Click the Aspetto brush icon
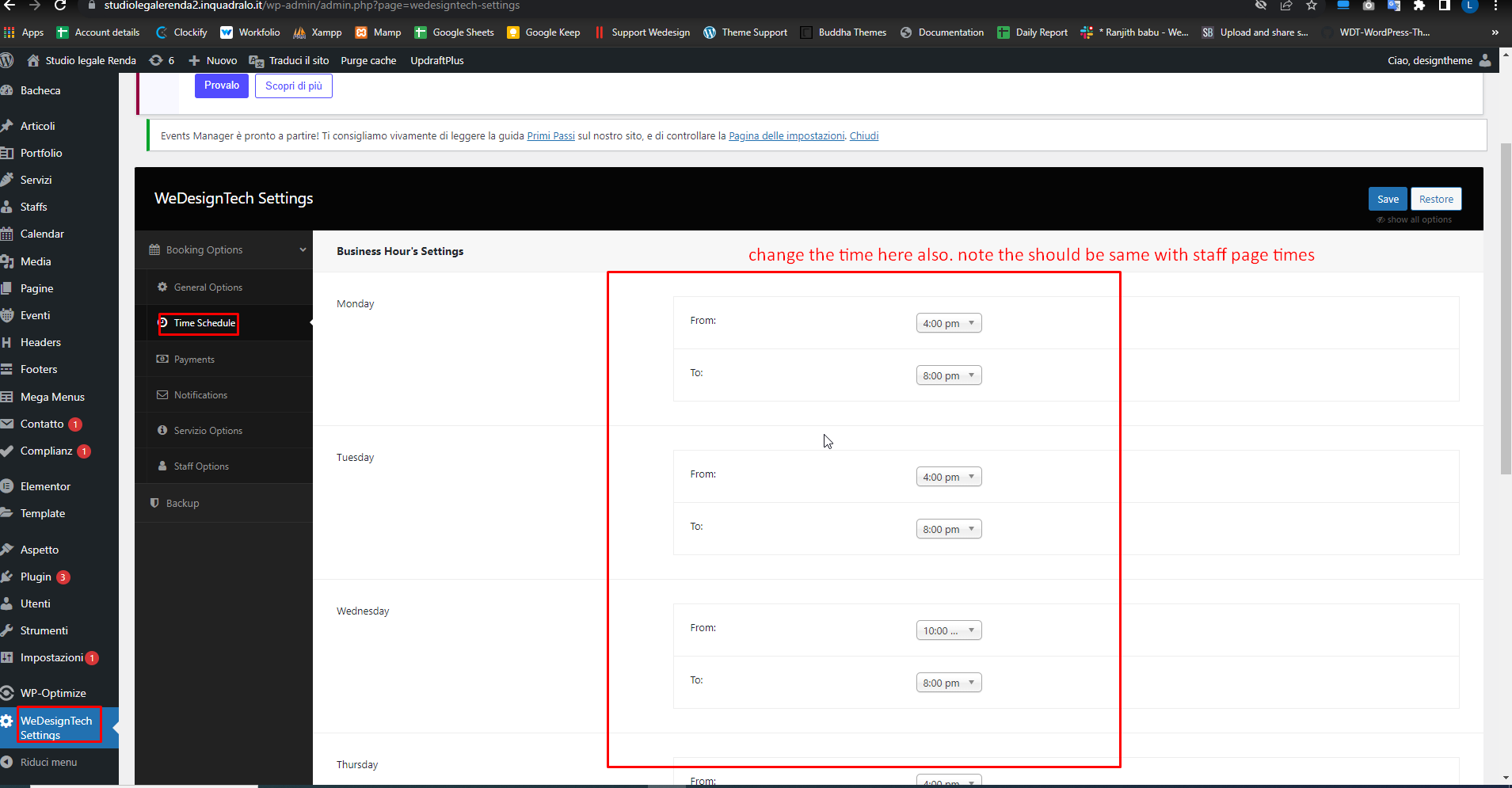 tap(6, 550)
